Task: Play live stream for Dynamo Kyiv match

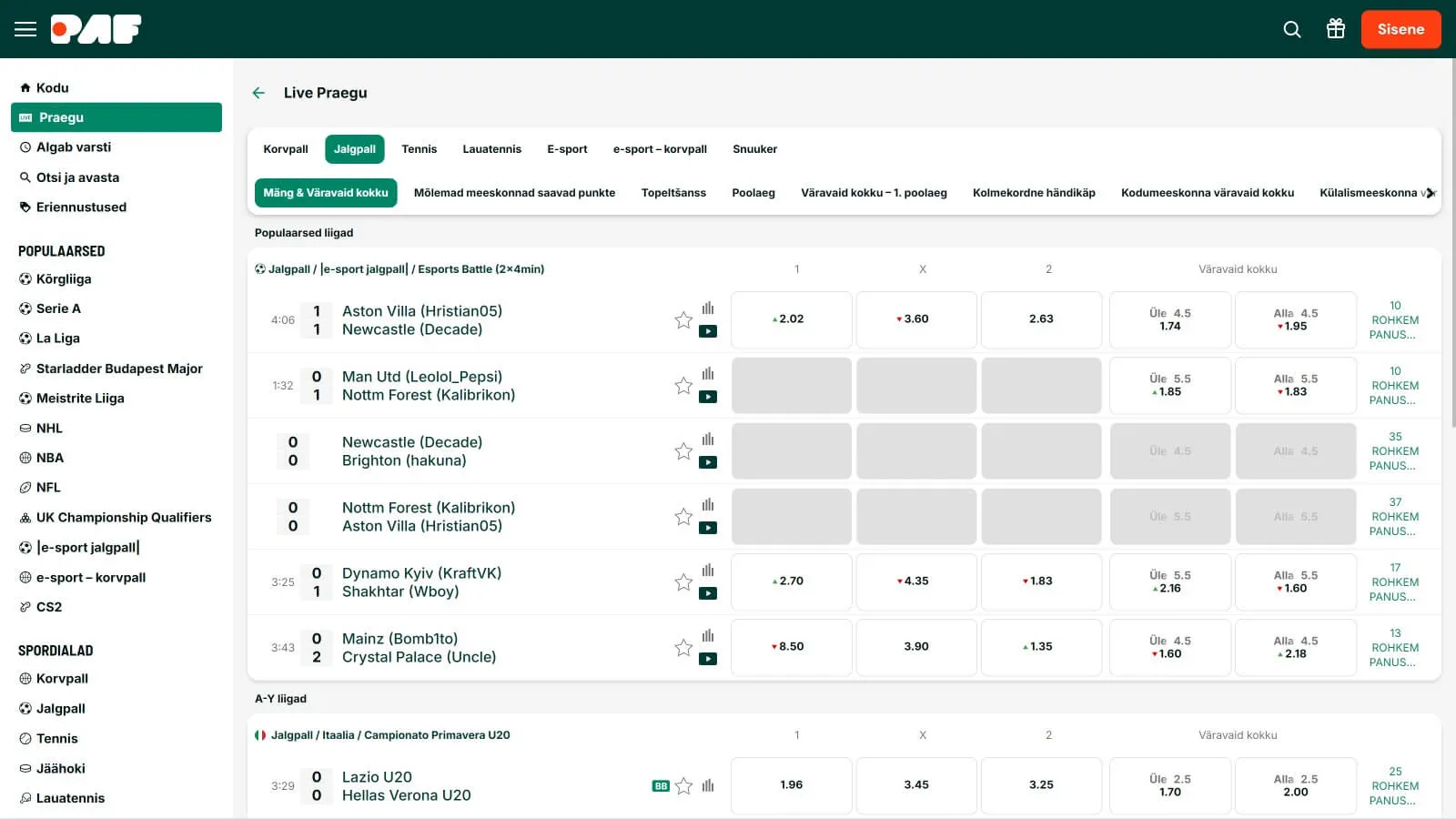Action: click(708, 593)
